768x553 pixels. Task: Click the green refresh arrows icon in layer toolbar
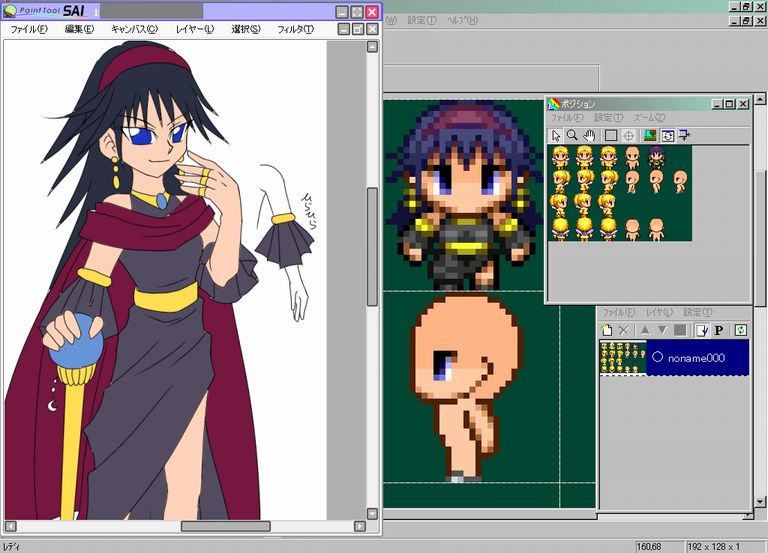(x=741, y=331)
